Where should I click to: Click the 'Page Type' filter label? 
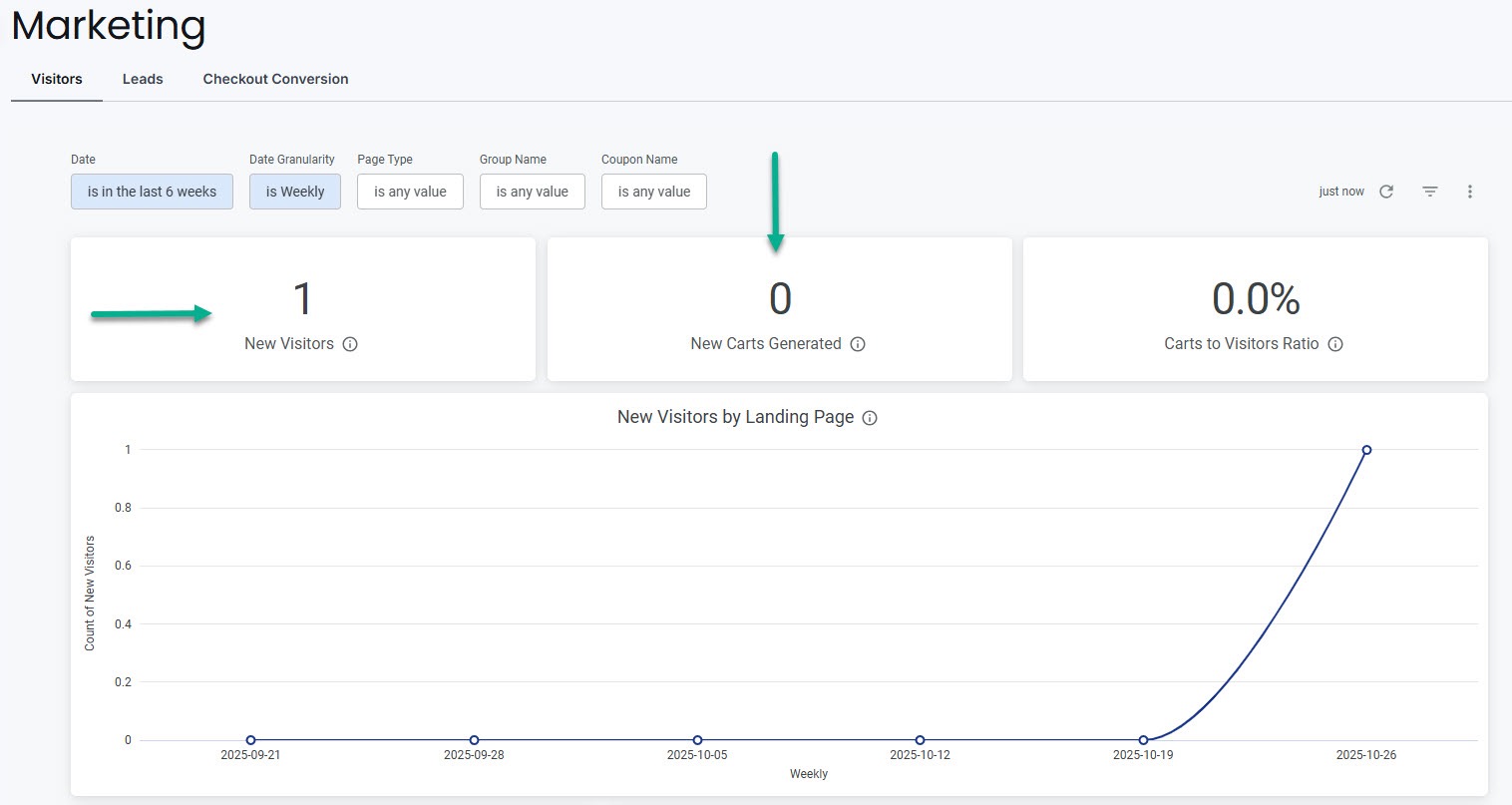(x=385, y=160)
